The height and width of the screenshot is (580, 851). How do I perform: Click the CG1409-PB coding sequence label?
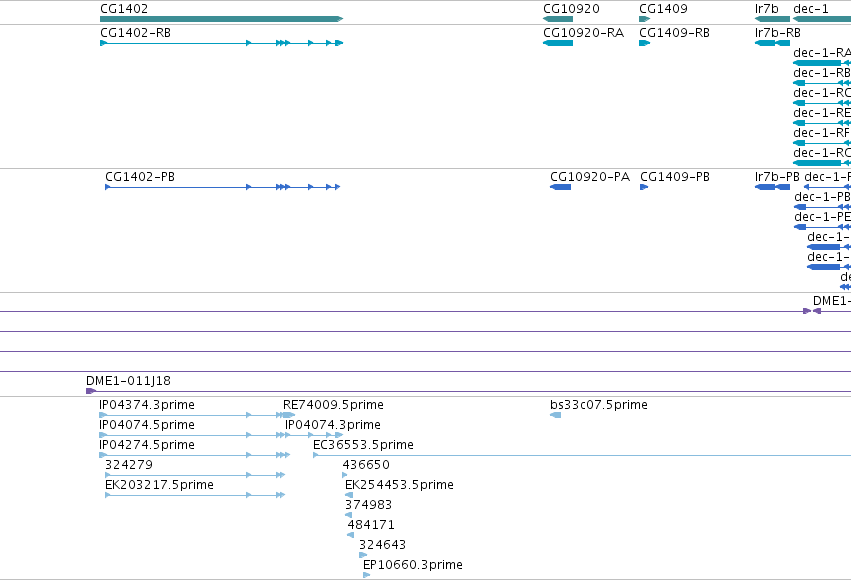[675, 177]
